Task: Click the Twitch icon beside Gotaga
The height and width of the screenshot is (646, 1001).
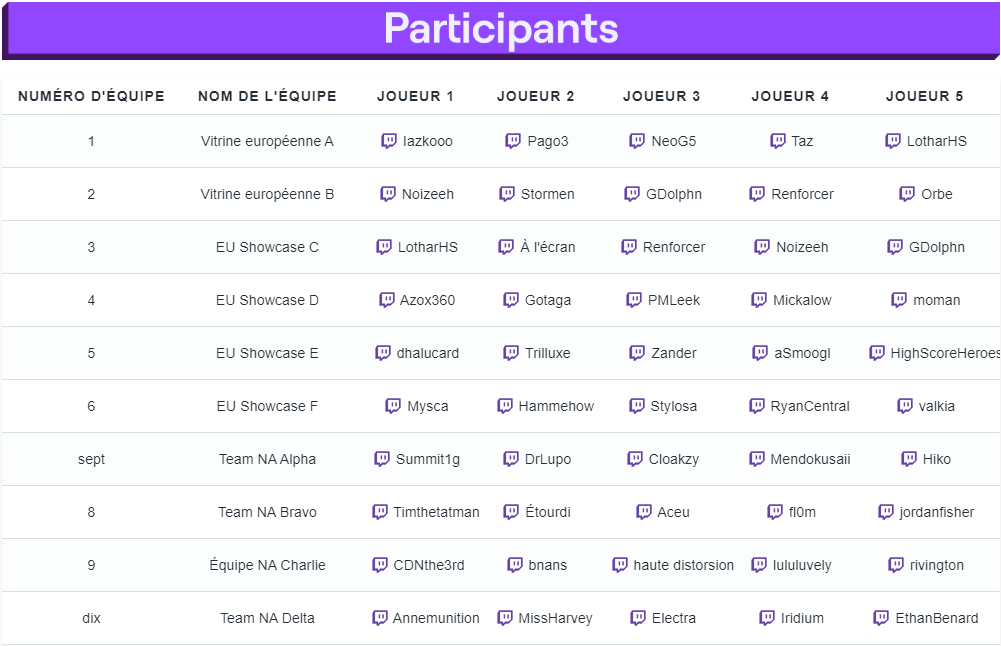Action: point(511,300)
